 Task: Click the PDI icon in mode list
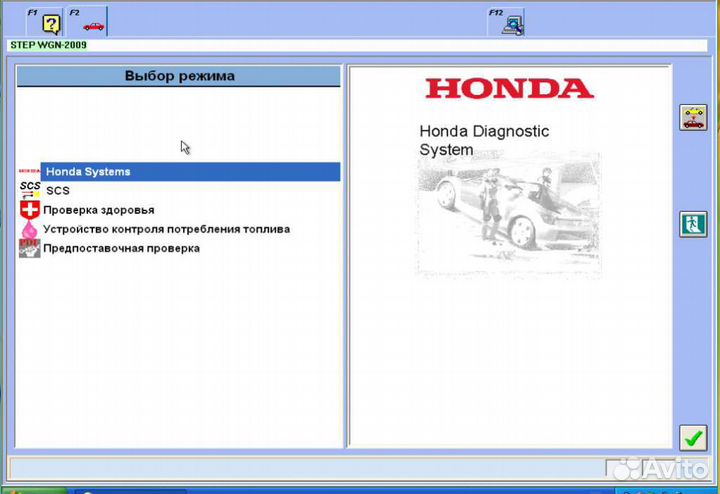click(x=29, y=248)
